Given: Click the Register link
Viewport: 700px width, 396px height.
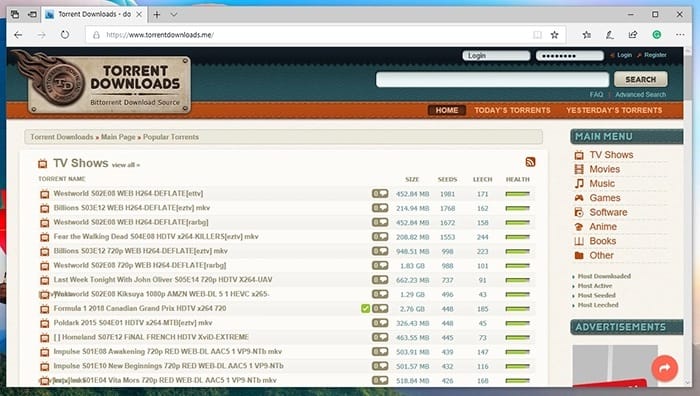Looking at the screenshot, I should point(655,55).
